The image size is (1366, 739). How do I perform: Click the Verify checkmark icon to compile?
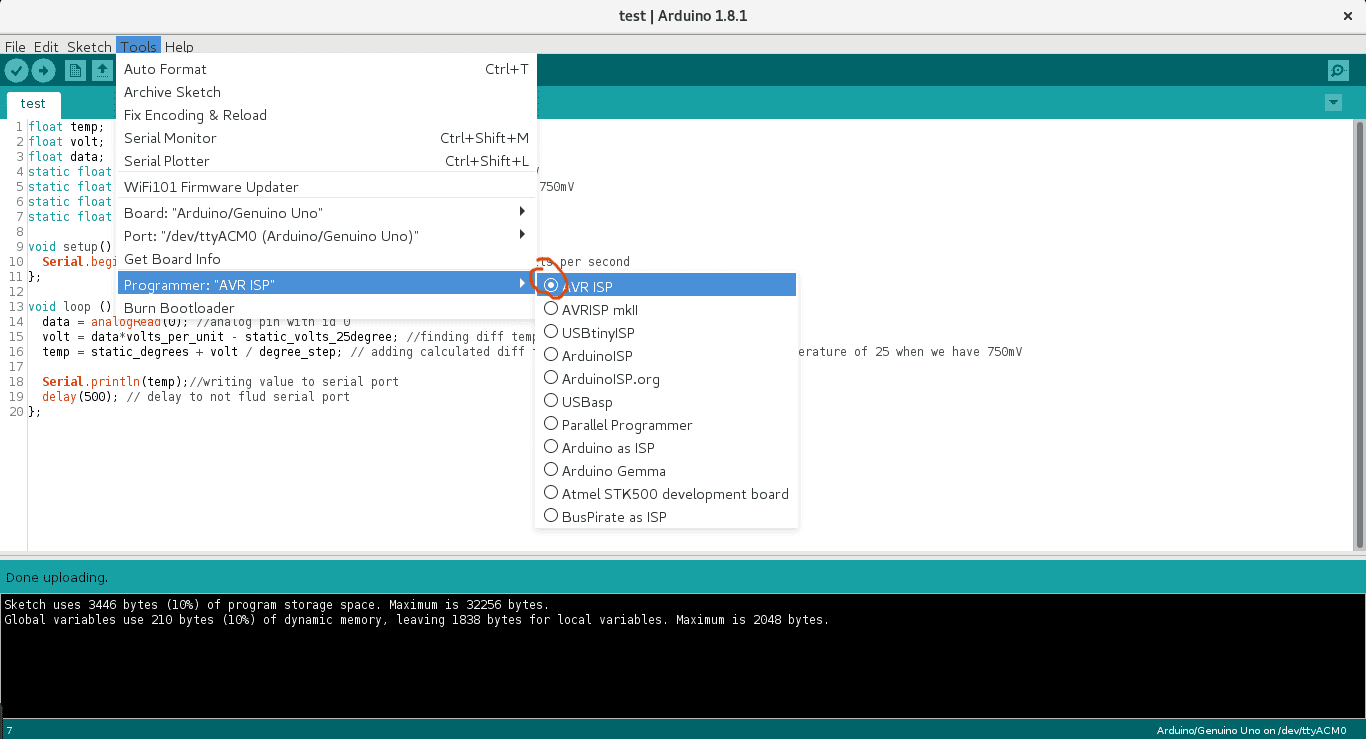(x=16, y=70)
